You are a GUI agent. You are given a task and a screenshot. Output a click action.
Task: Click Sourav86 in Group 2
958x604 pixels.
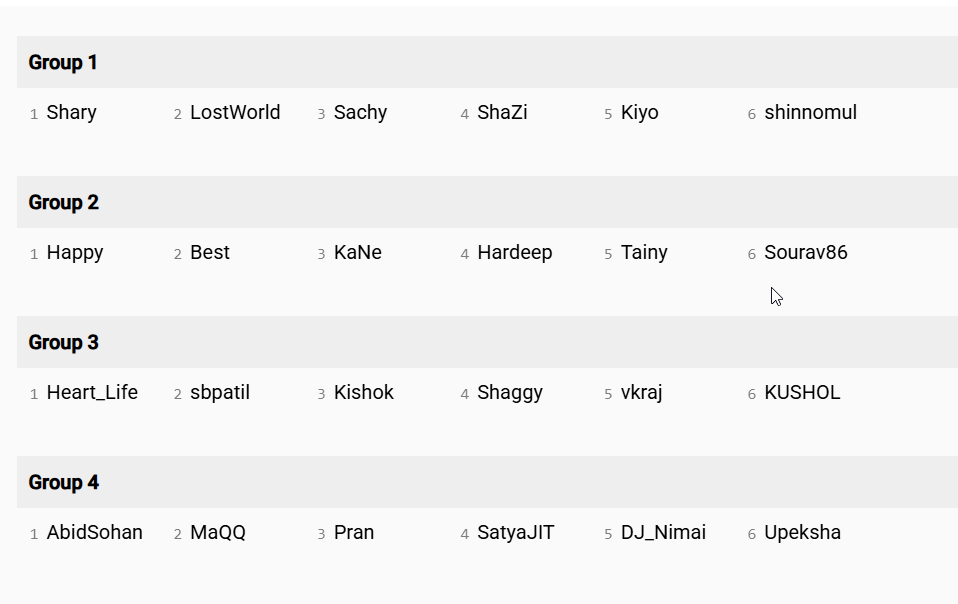[806, 252]
